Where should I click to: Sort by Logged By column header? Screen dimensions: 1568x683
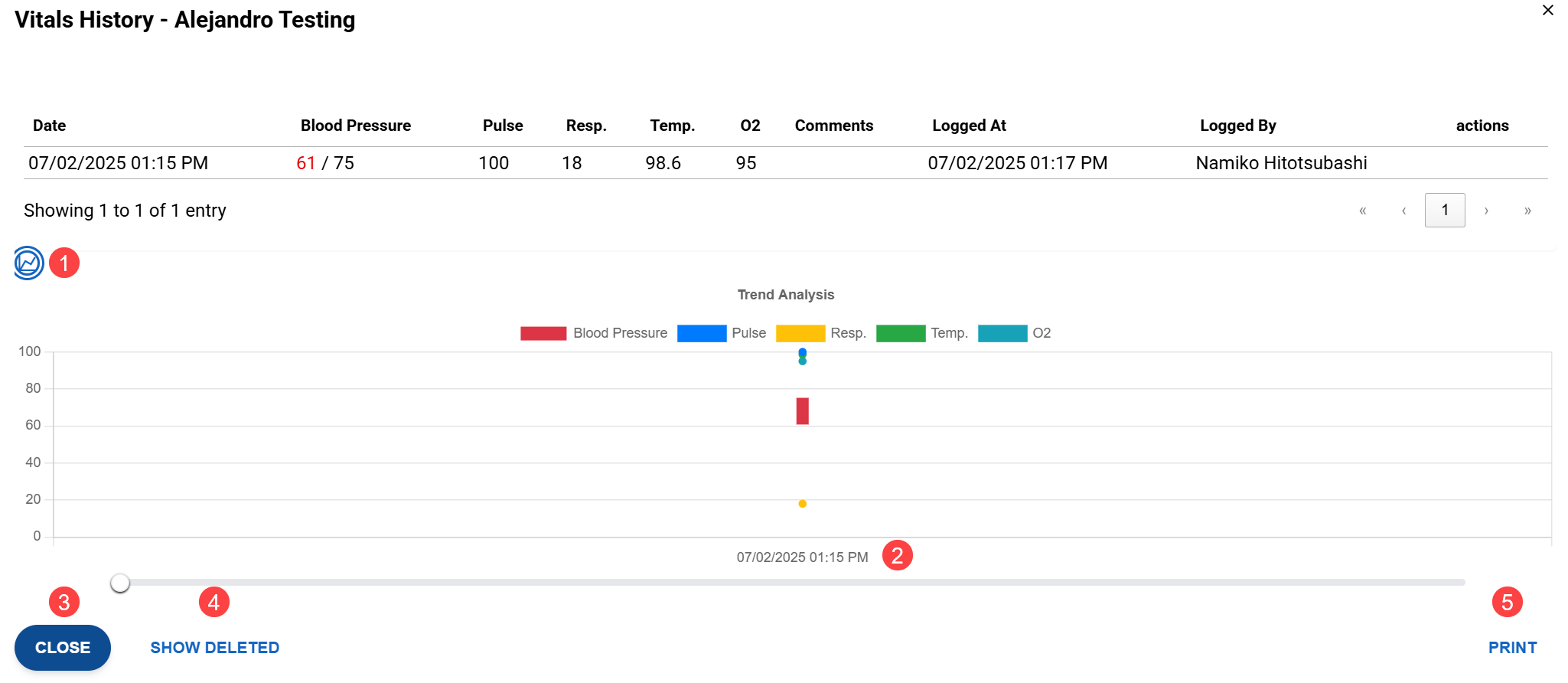point(1237,126)
